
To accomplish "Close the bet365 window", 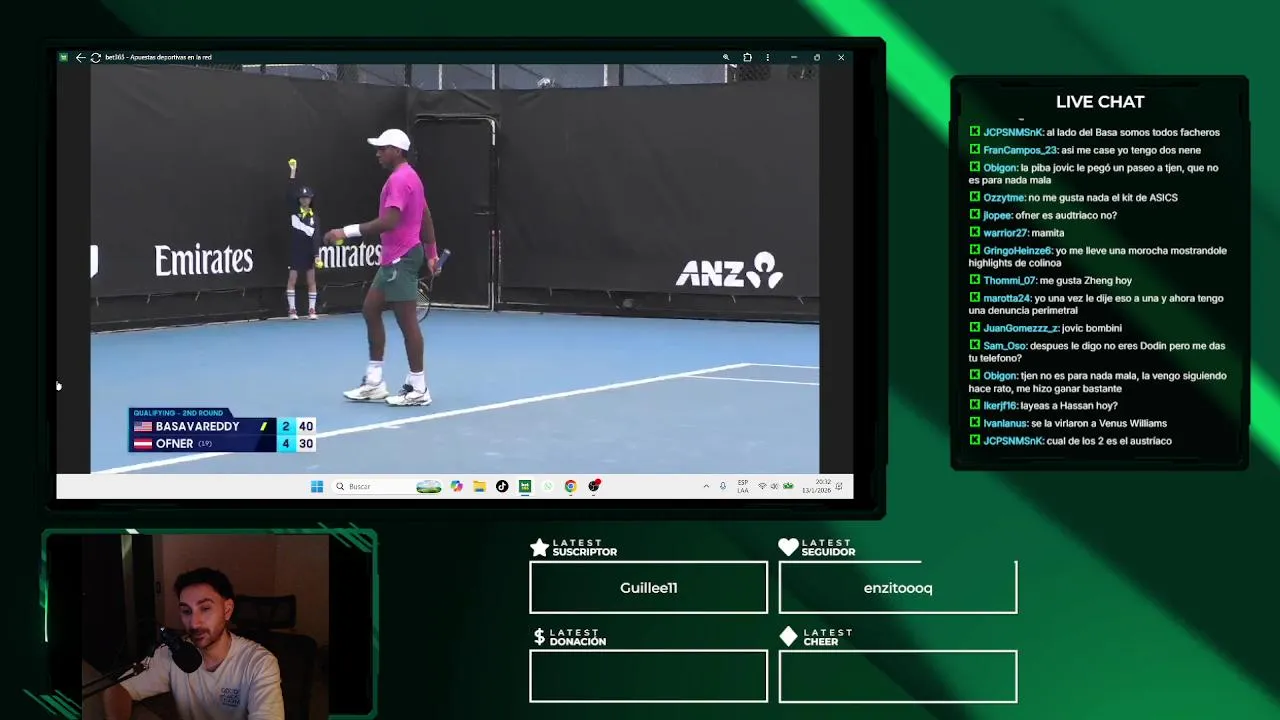I will tap(841, 57).
